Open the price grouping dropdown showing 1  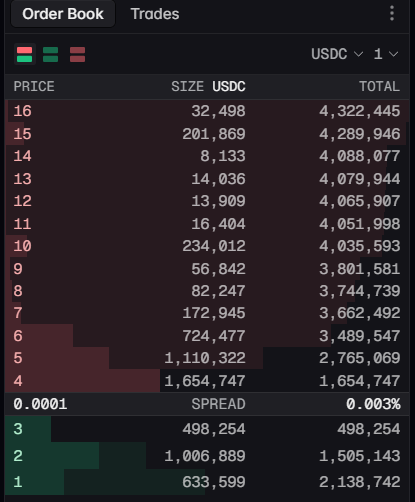tap(386, 54)
